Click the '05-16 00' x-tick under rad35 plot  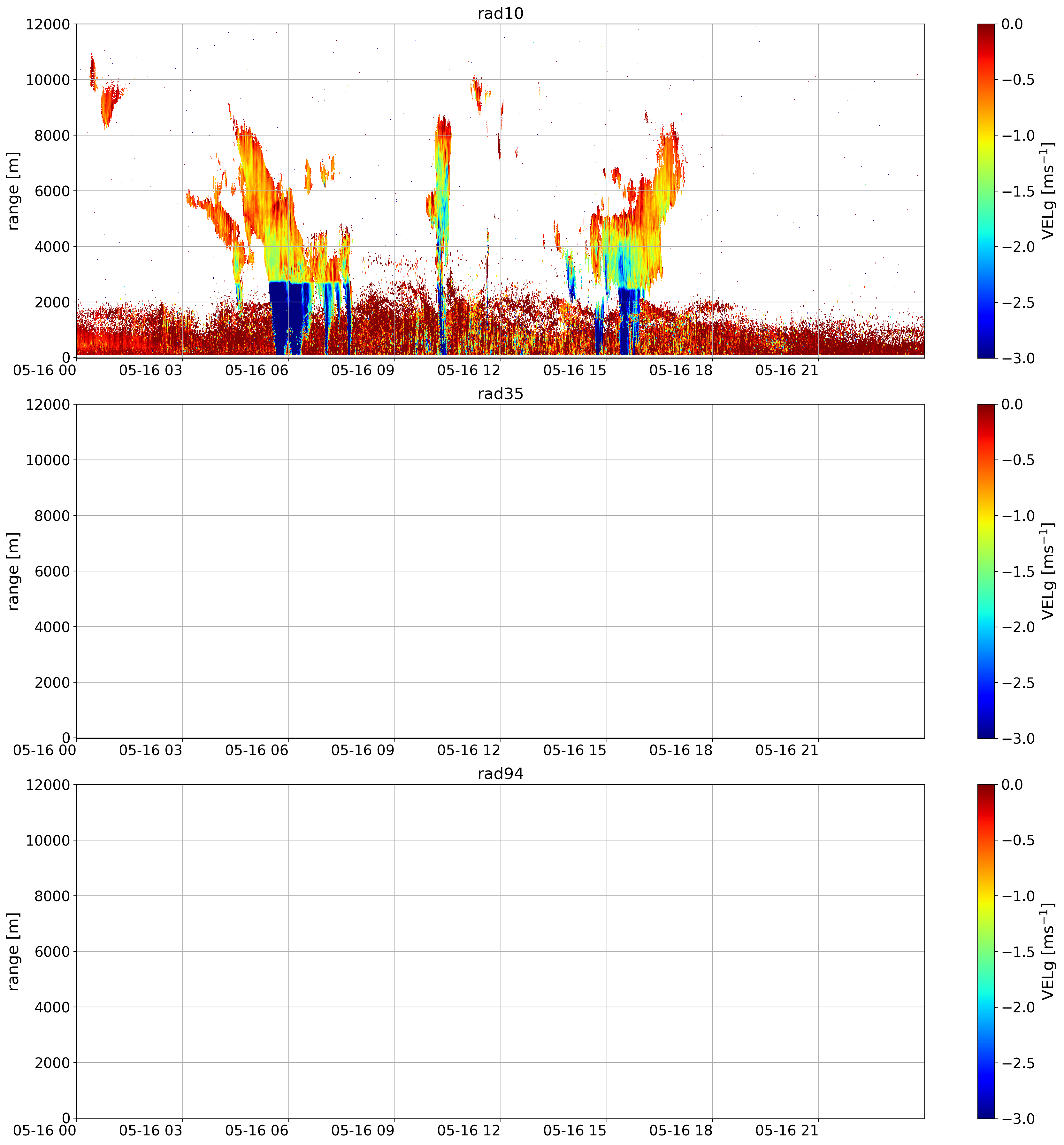tap(45, 750)
